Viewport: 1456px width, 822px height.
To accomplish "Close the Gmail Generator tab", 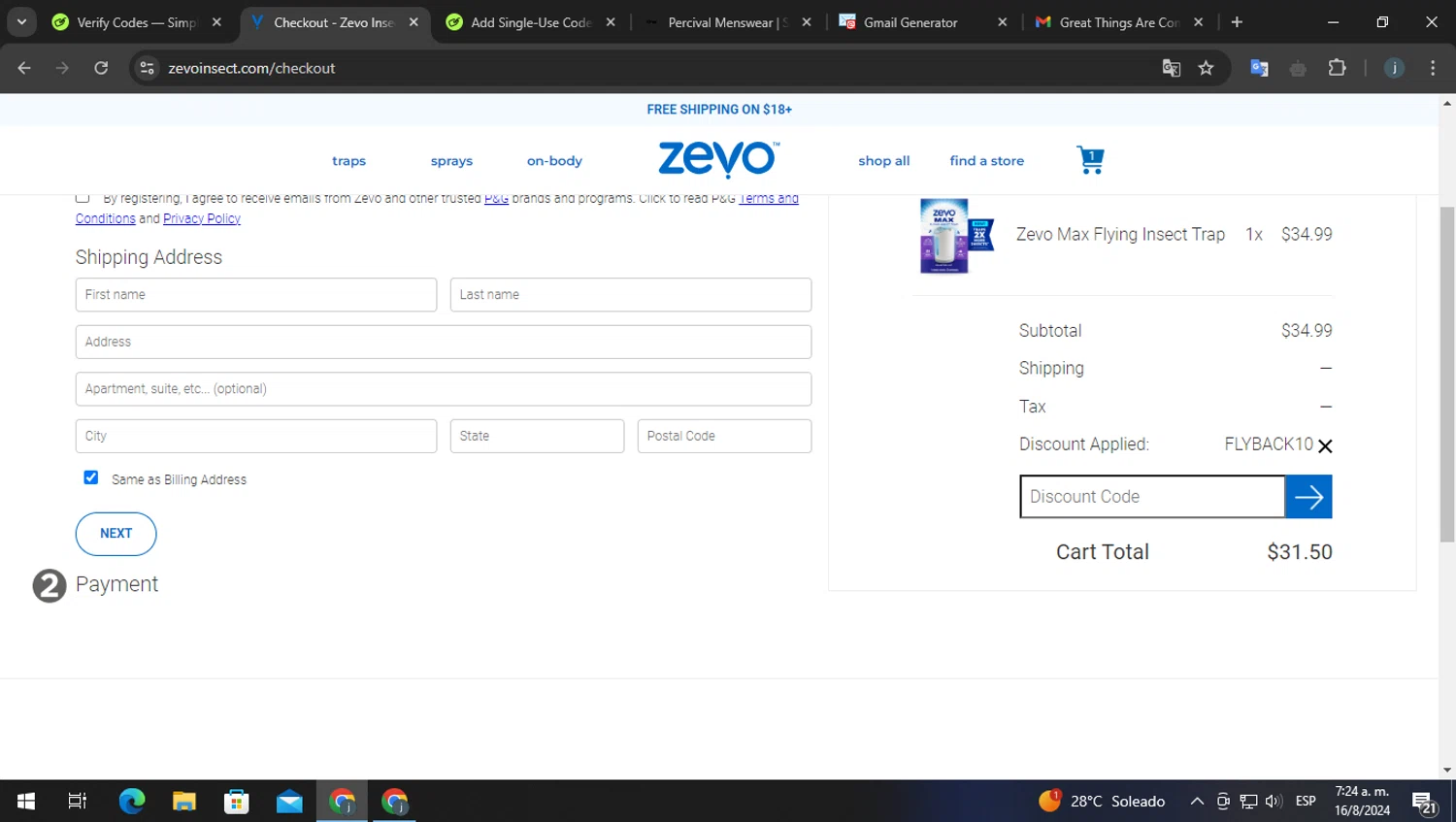I will click(1002, 22).
